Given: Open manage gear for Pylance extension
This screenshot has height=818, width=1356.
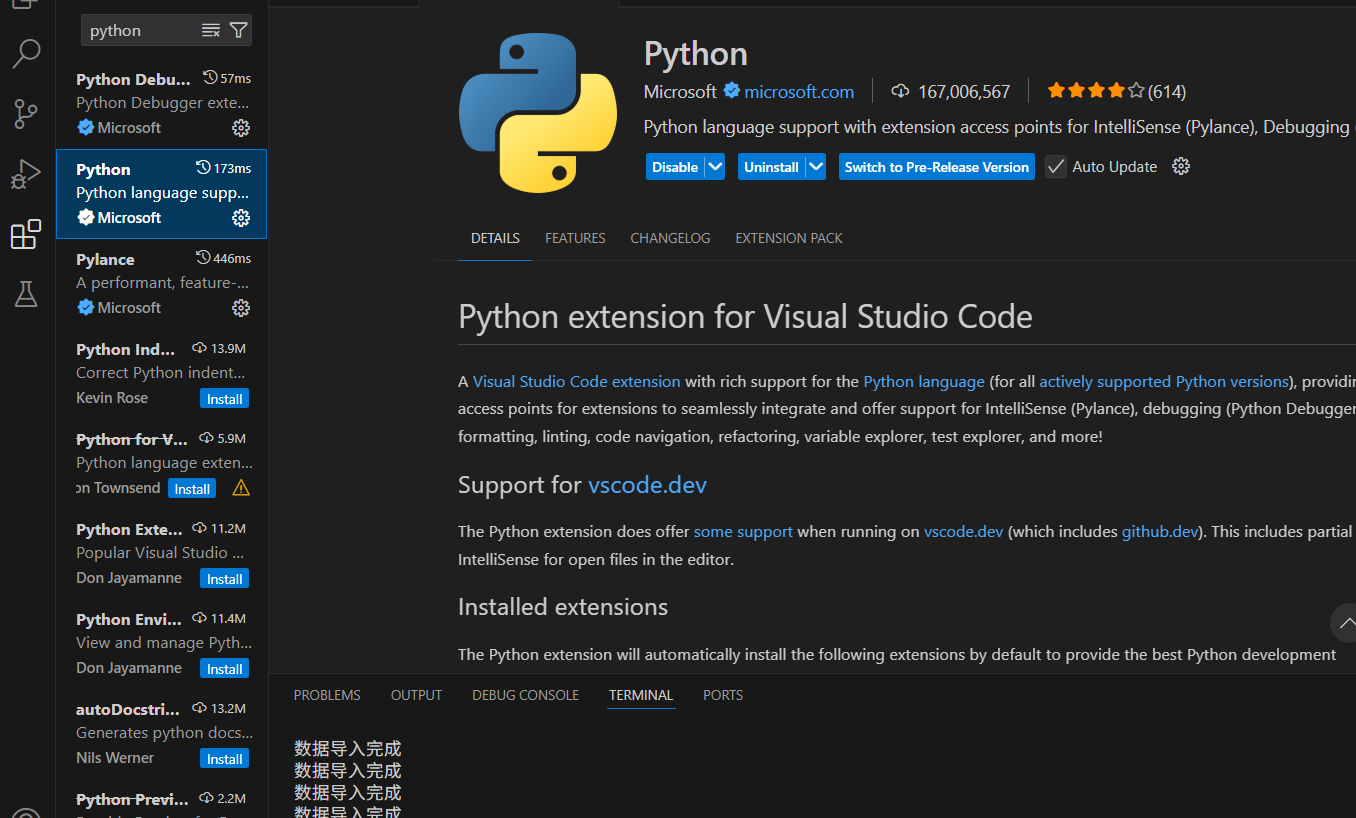Looking at the screenshot, I should coord(241,308).
